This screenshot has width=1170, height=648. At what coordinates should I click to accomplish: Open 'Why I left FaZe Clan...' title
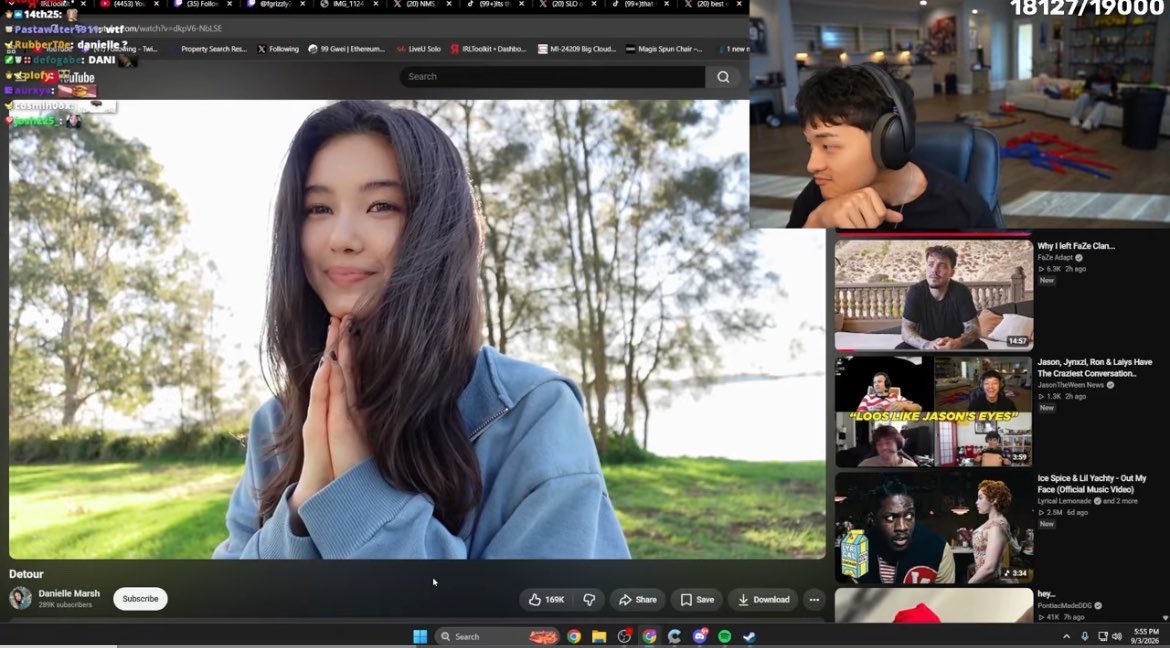(1076, 246)
